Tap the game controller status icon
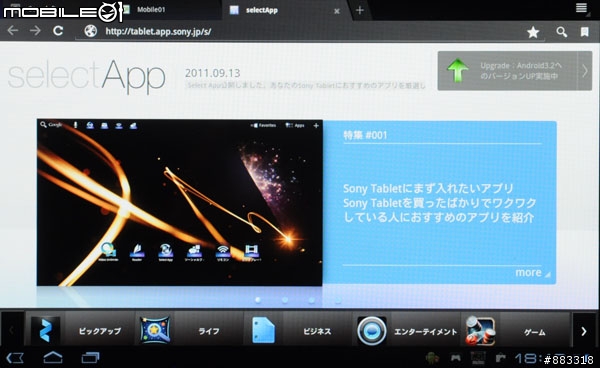Viewport: 600px width, 368px height. click(x=455, y=358)
